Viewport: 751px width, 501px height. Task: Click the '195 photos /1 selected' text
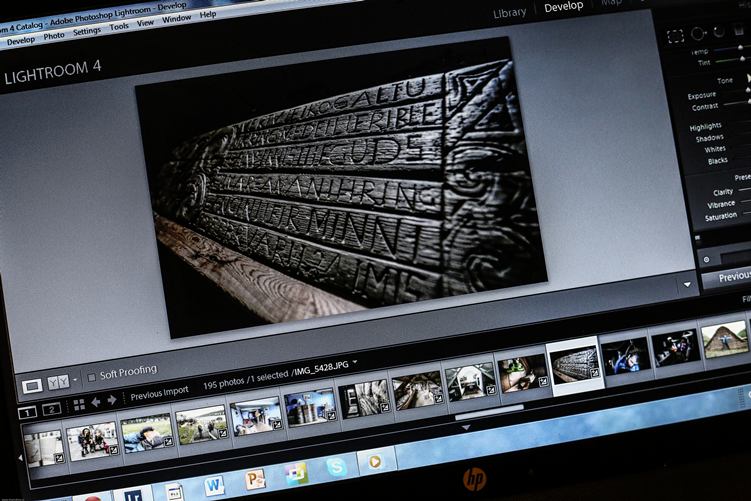coord(245,380)
